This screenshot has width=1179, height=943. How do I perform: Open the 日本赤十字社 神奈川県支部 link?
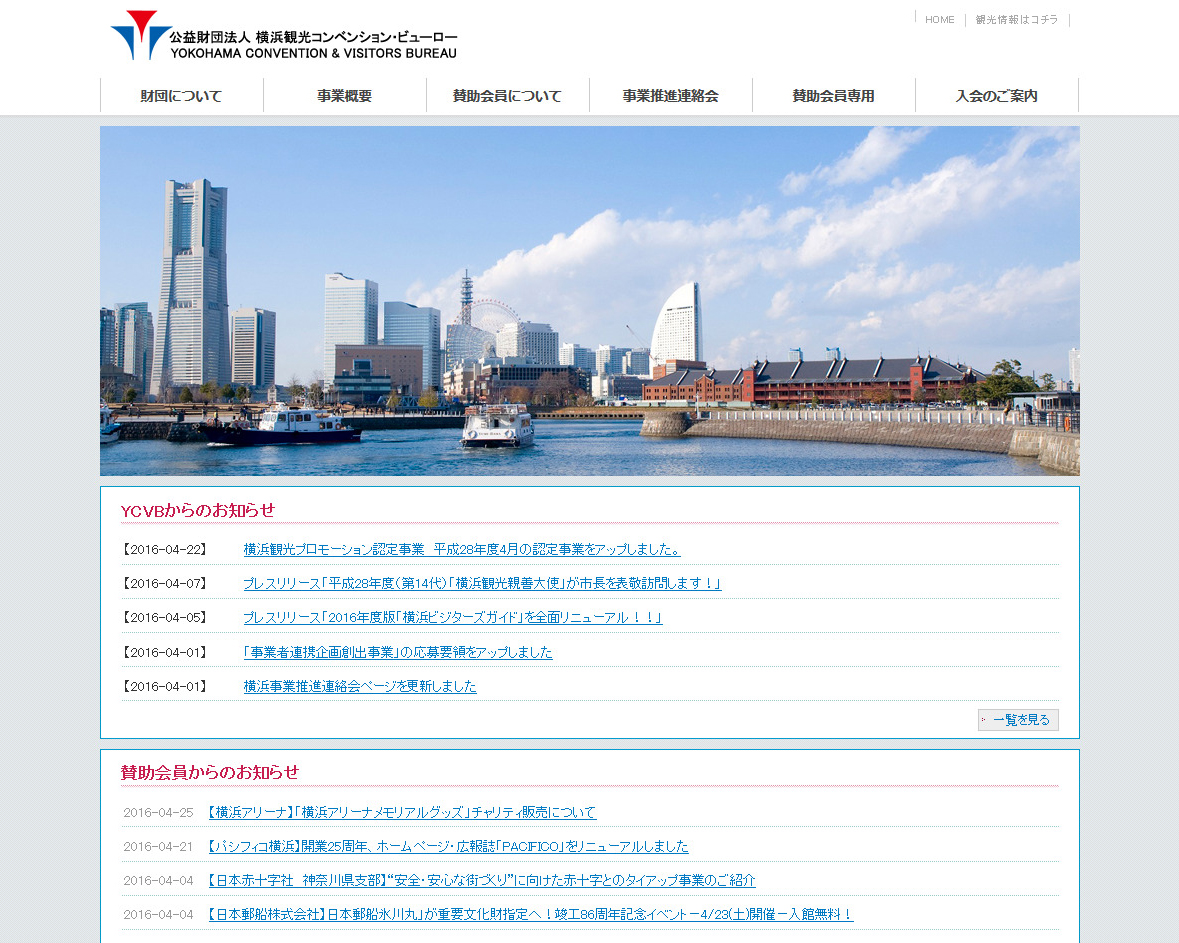[x=481, y=880]
